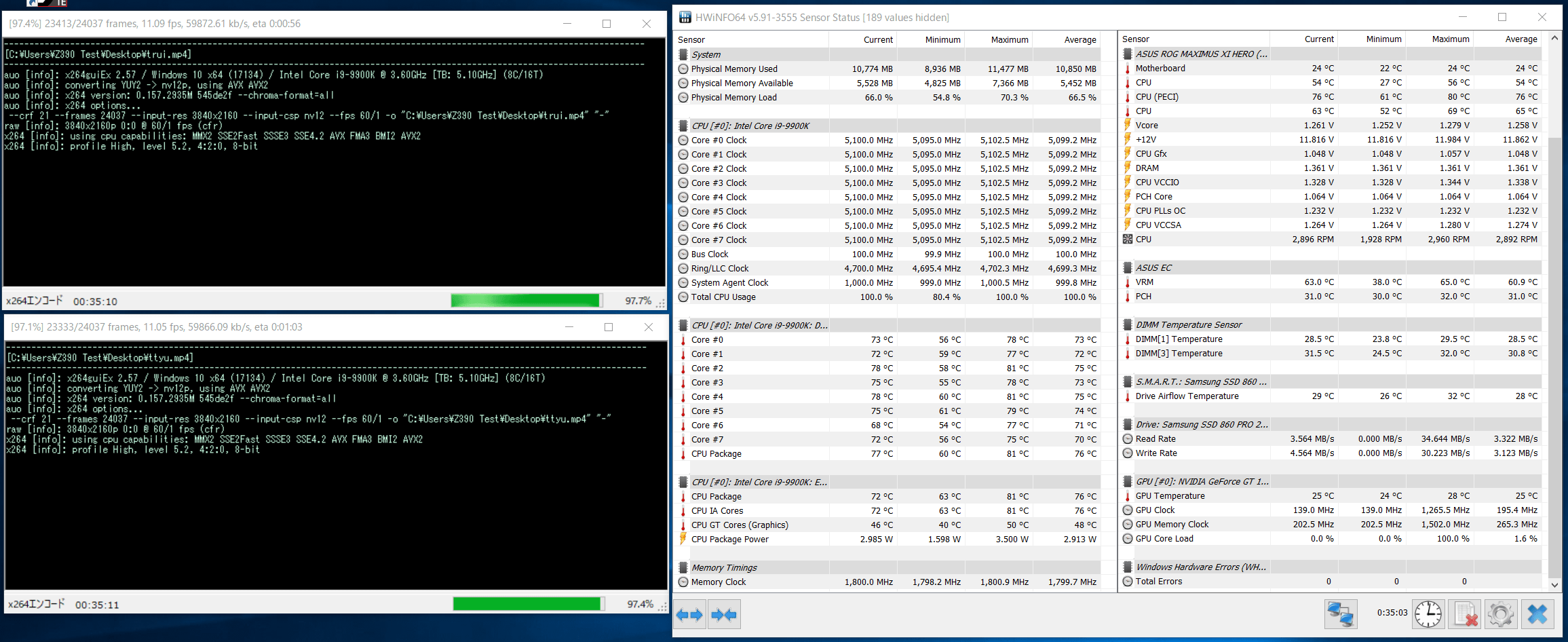Select the GPU Memory Clock row
Image resolution: width=1568 pixels, height=642 pixels.
[x=1331, y=524]
